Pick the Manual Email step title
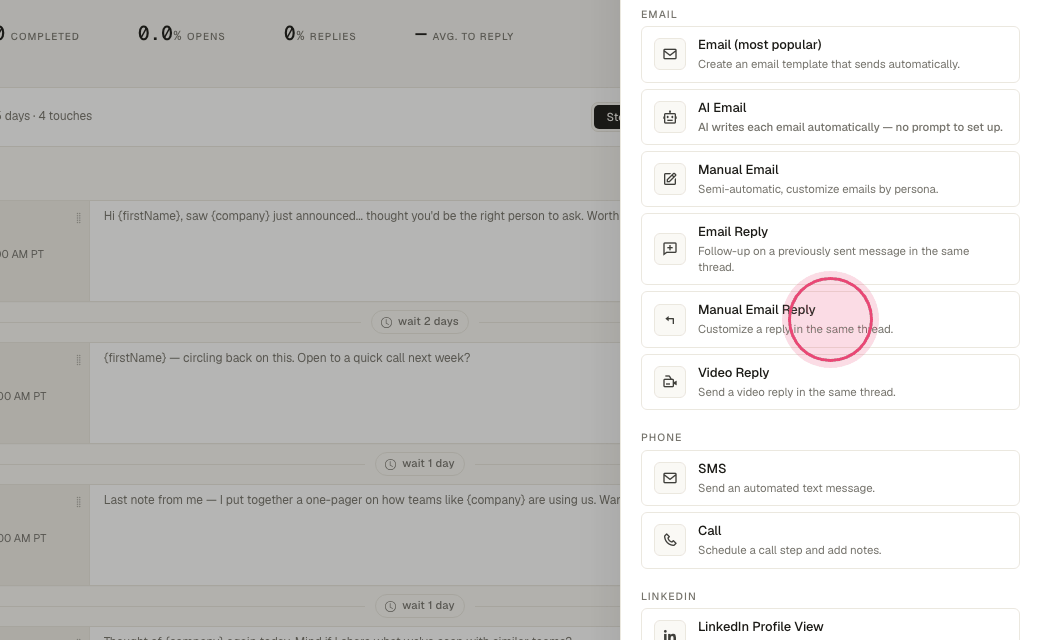 [x=738, y=170]
